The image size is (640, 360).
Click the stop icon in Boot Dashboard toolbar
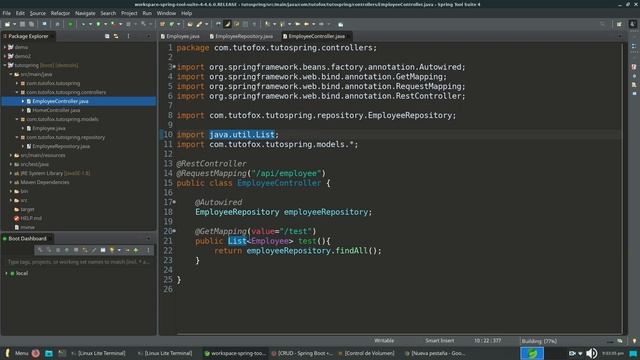[76, 250]
